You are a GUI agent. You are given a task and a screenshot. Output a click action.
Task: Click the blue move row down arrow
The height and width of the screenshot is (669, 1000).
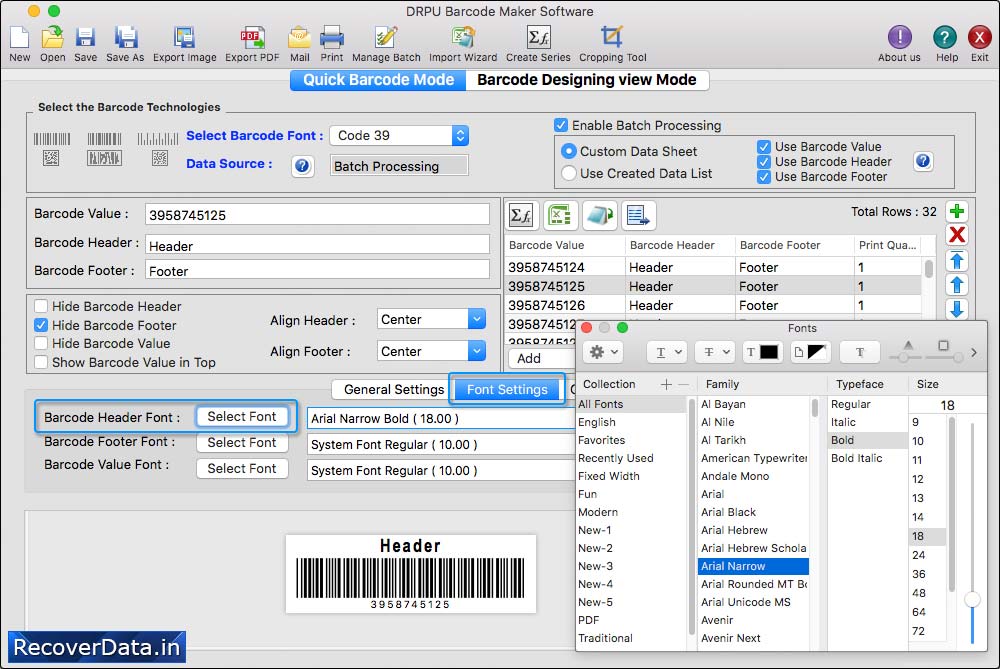(x=957, y=309)
